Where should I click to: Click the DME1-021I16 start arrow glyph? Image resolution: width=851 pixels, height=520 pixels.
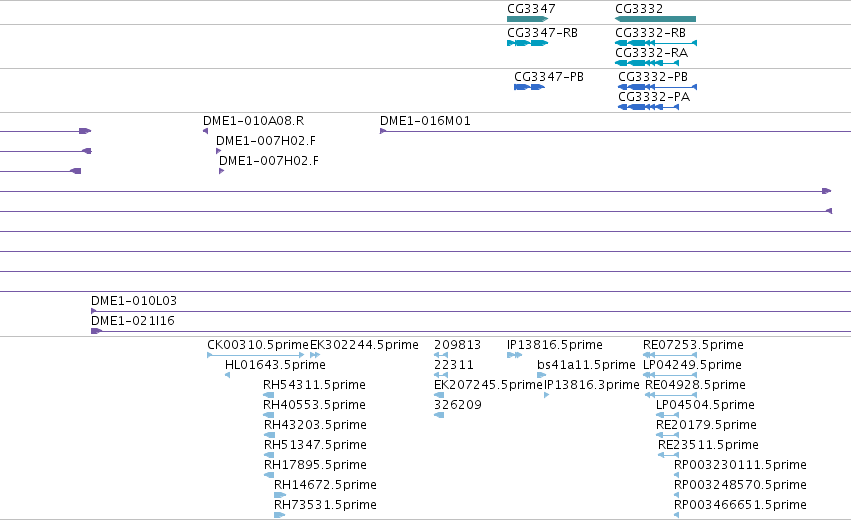tap(97, 331)
